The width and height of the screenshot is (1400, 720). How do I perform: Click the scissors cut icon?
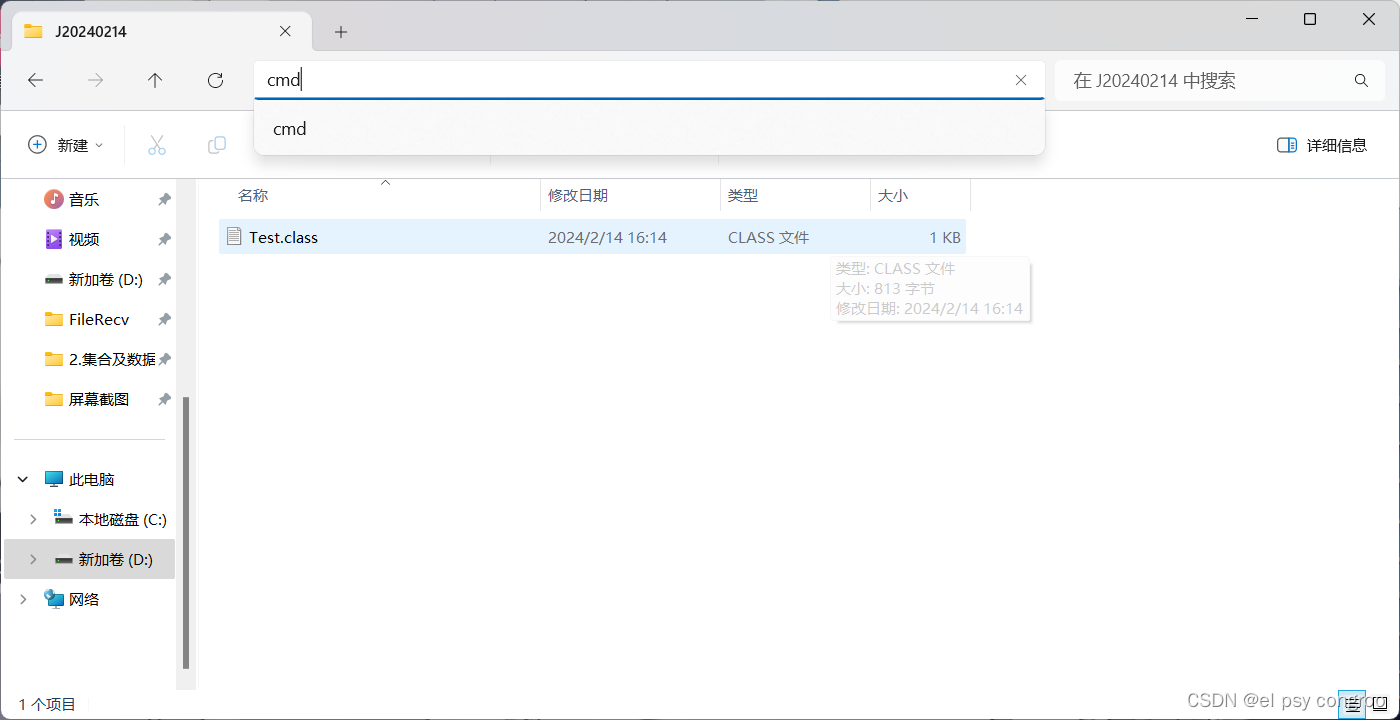pos(157,145)
